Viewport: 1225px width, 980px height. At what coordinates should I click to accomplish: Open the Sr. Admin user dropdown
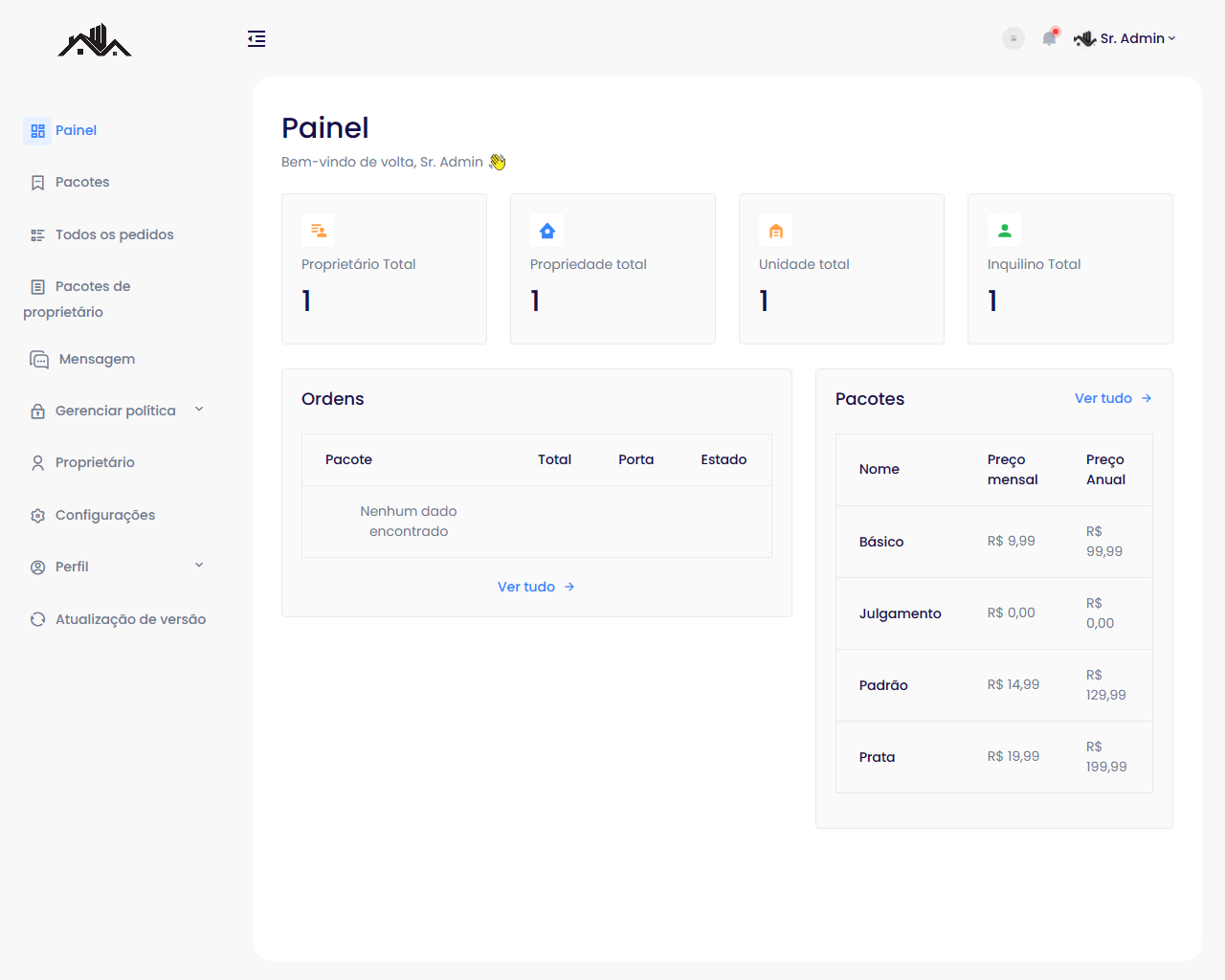tap(1125, 38)
